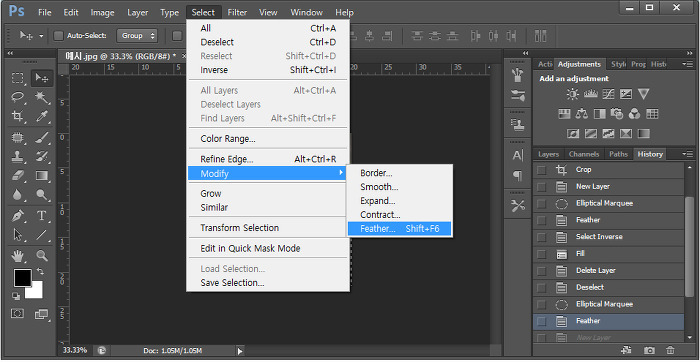The height and width of the screenshot is (362, 700).
Task: Choose Contract from the Modify submenu
Action: (400, 215)
